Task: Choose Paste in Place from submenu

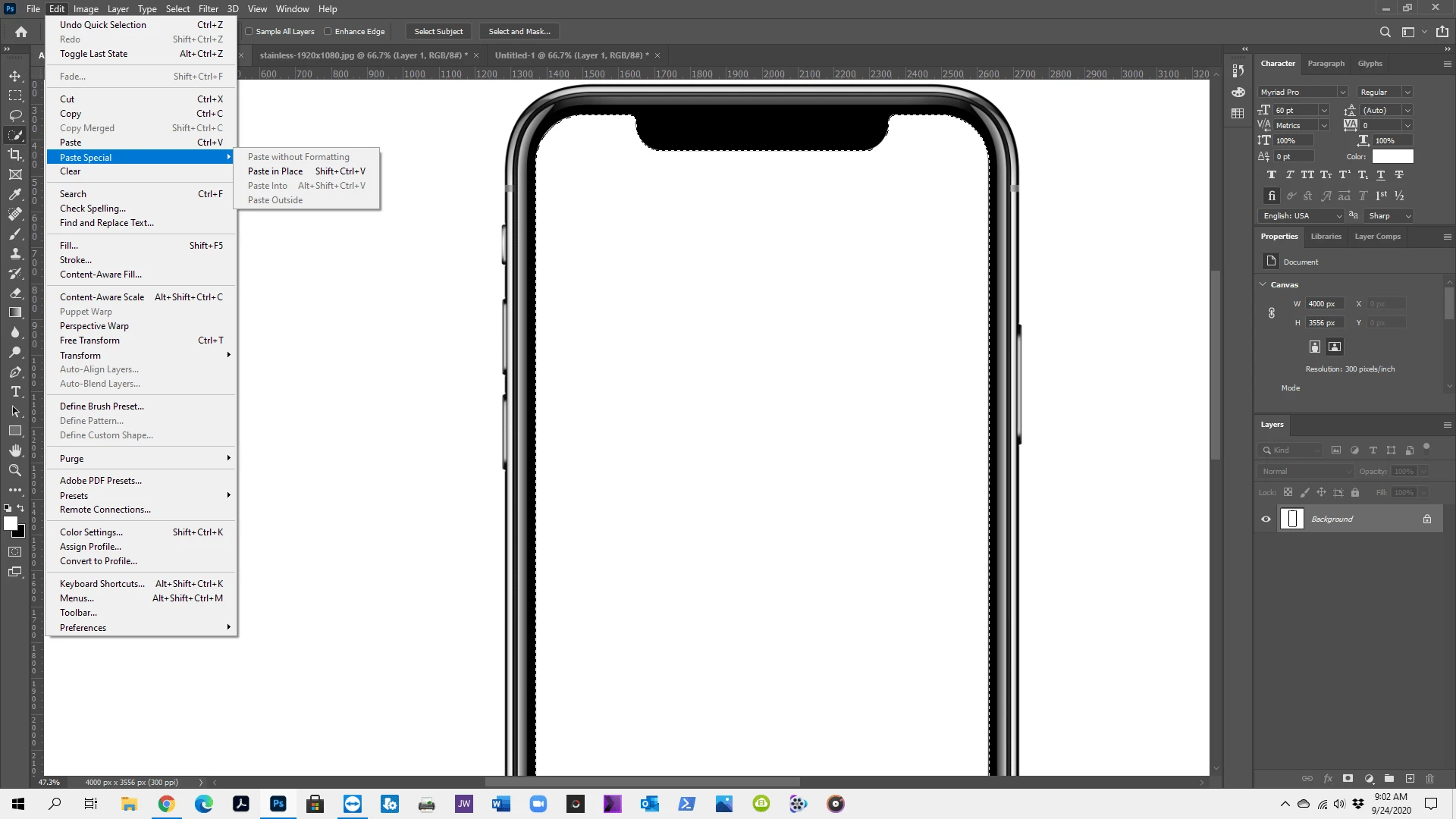Action: pyautogui.click(x=275, y=171)
